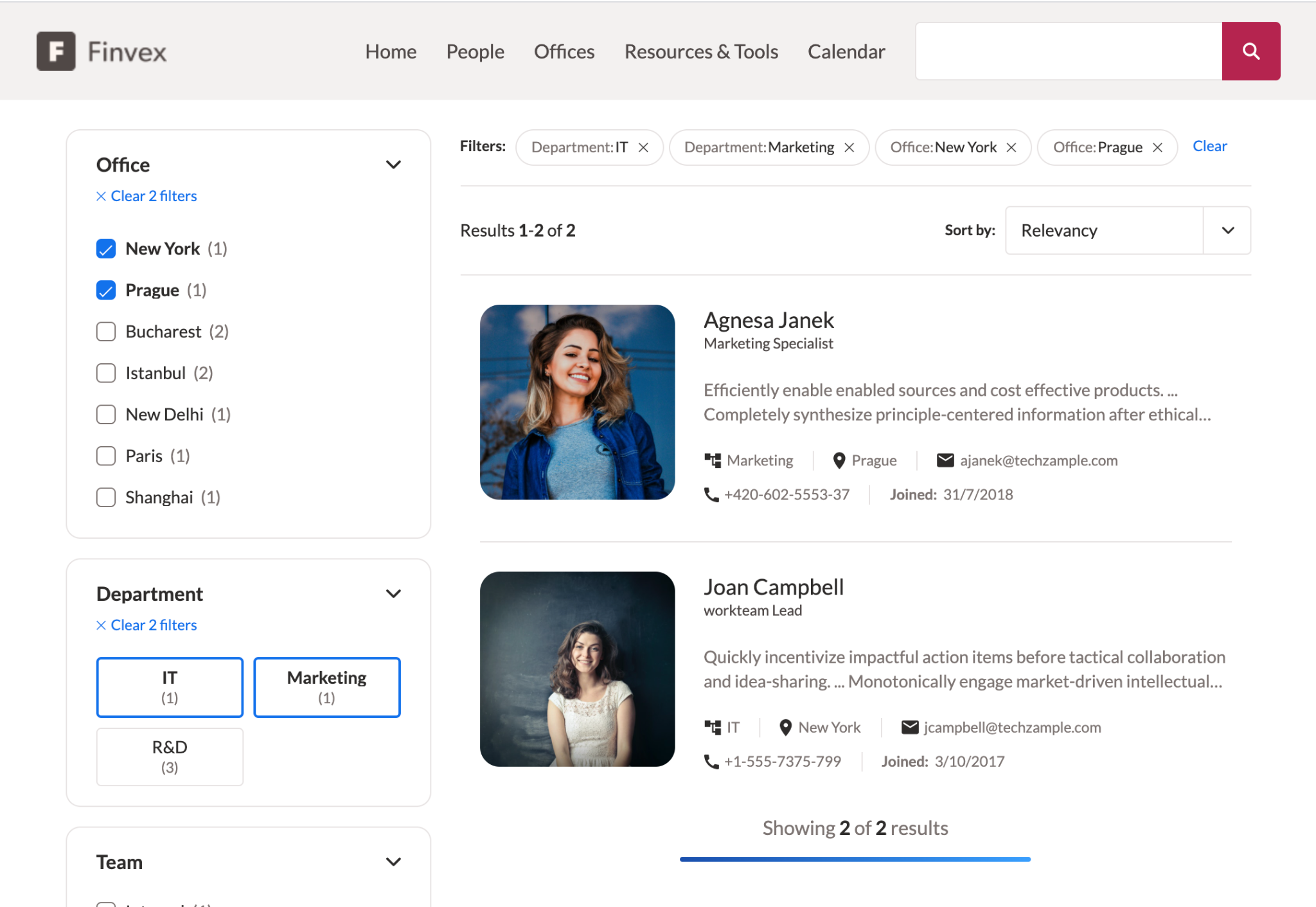The image size is (1316, 907).
Task: Check the Shanghai office checkbox
Action: point(106,498)
